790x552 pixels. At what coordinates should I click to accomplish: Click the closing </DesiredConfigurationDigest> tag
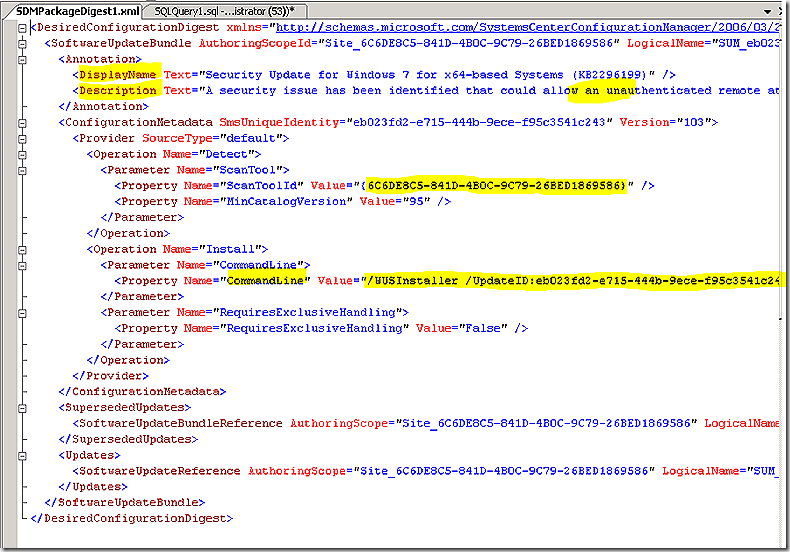[x=131, y=518]
